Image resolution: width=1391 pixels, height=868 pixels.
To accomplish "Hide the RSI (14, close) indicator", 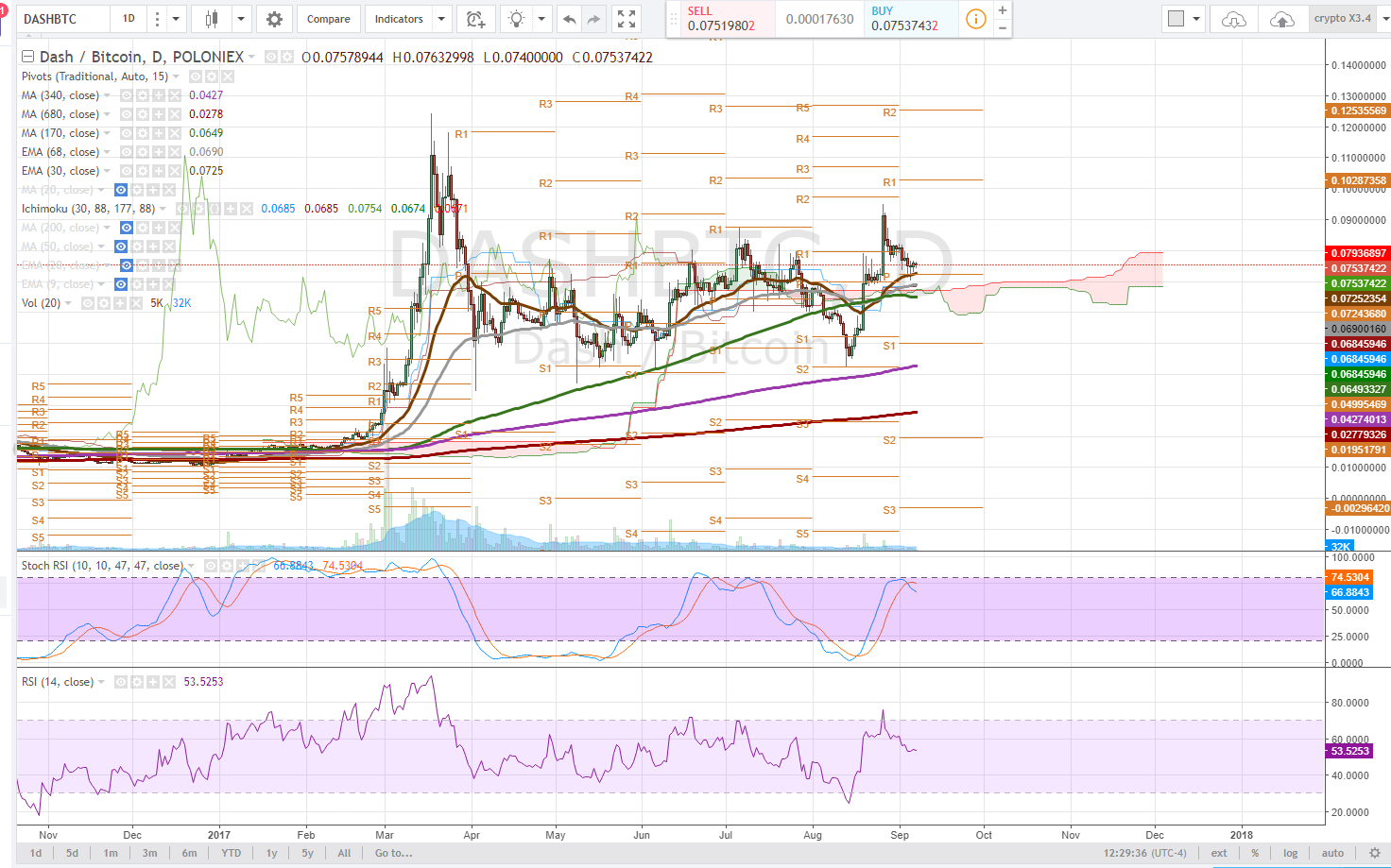I will (x=121, y=682).
